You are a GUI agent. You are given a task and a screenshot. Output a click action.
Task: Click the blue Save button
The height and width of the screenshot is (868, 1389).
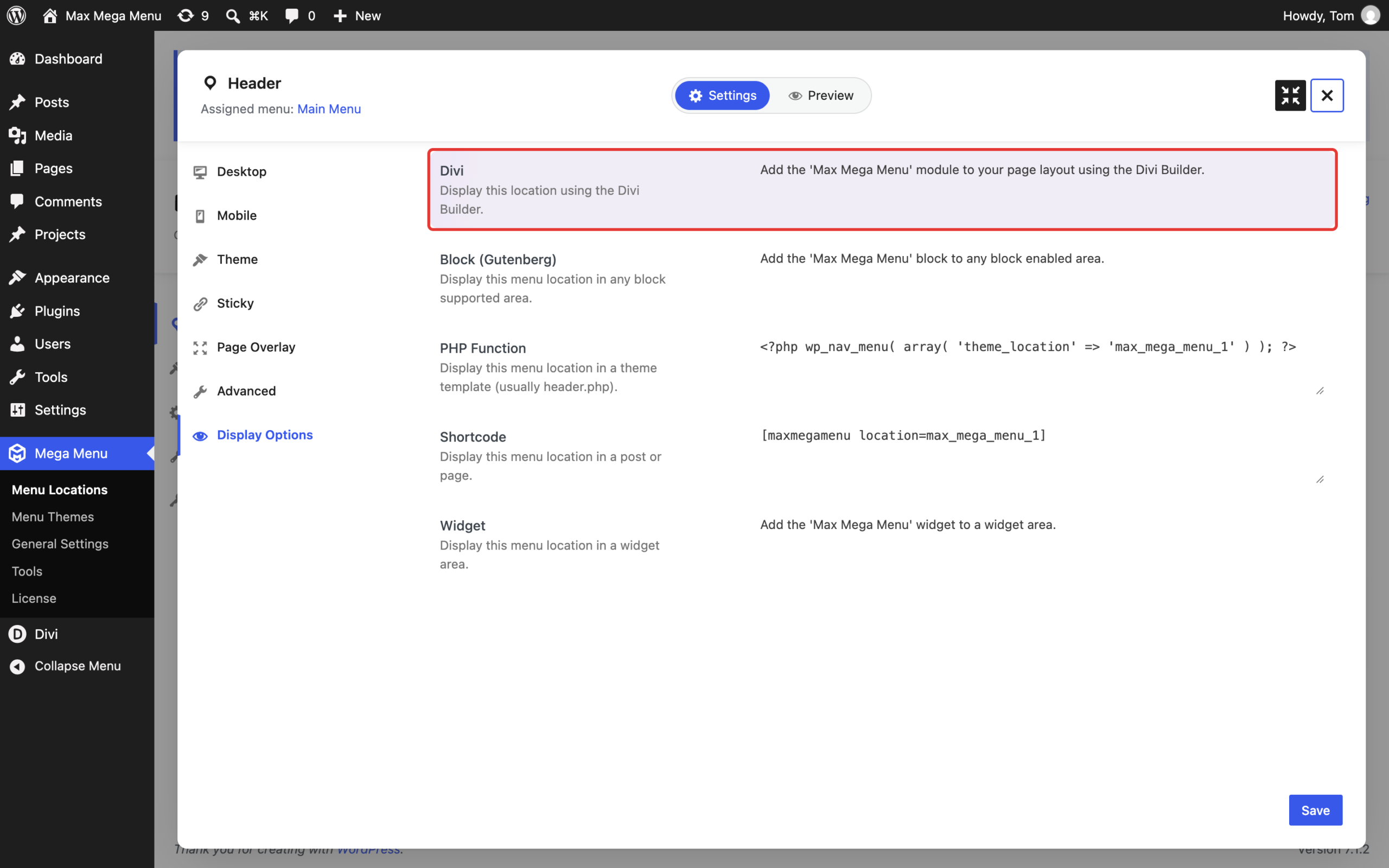pyautogui.click(x=1316, y=810)
